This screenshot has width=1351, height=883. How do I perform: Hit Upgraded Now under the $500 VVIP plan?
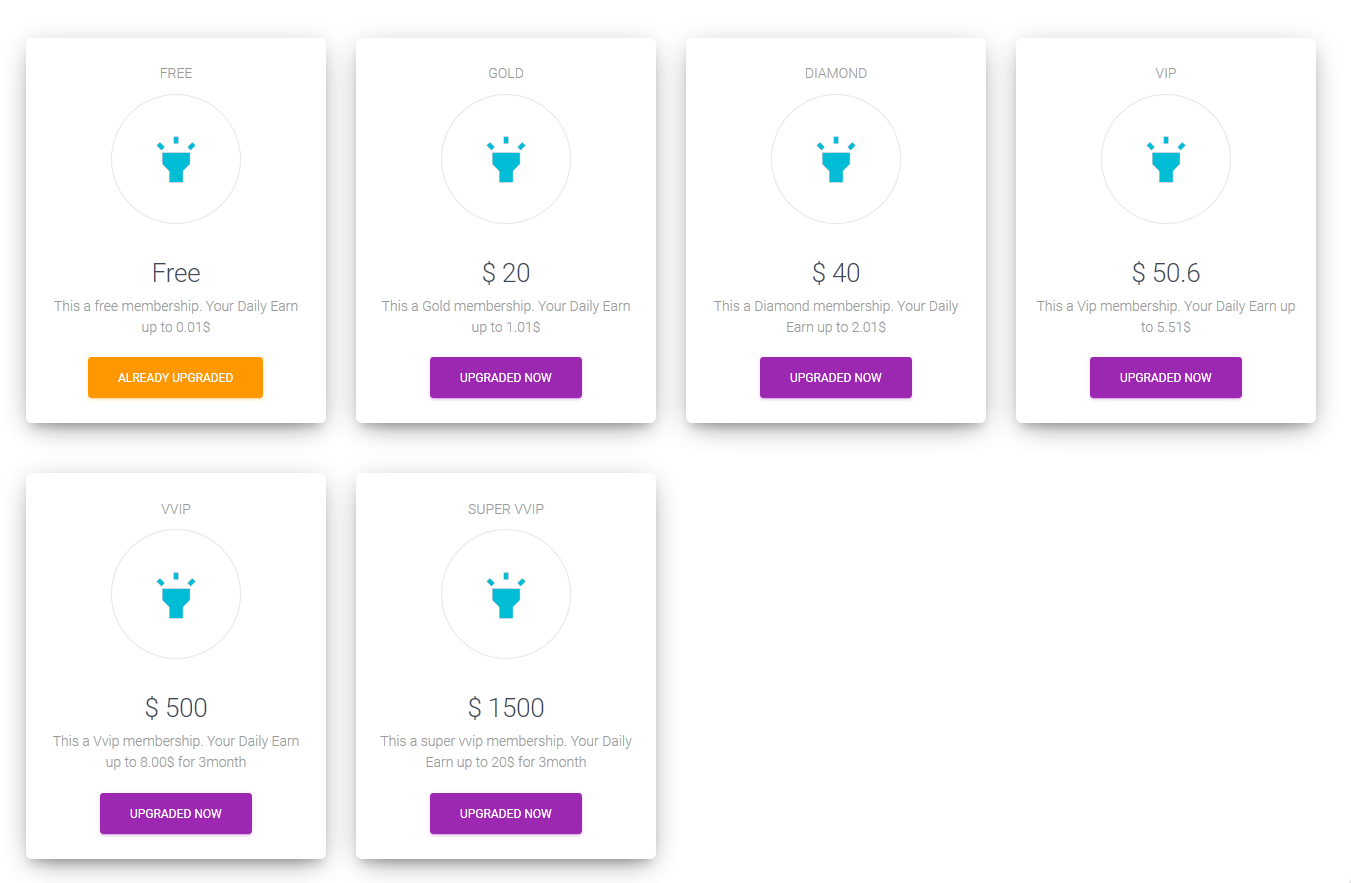coord(176,814)
